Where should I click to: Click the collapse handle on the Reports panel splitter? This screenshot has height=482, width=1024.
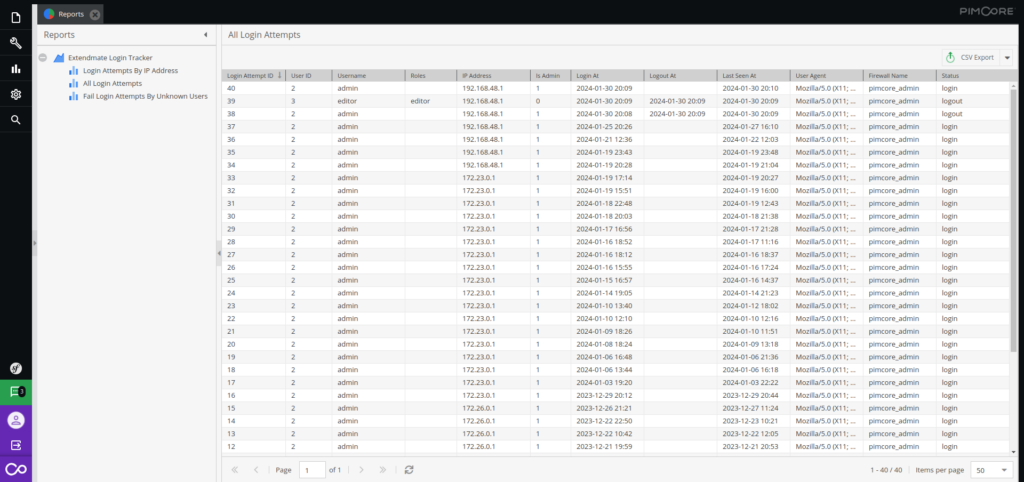[219, 253]
